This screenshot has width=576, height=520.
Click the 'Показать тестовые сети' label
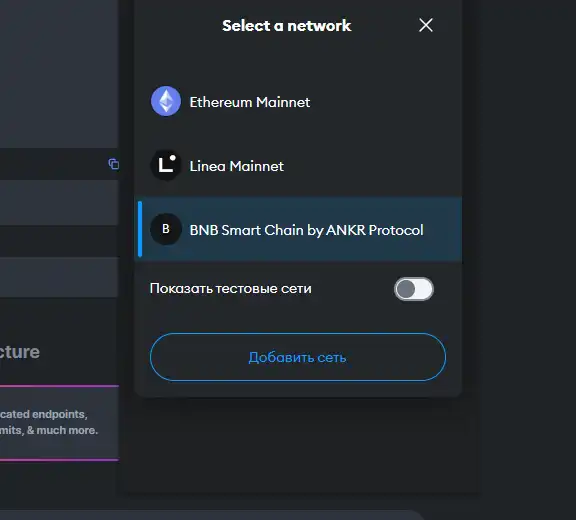[x=230, y=289]
